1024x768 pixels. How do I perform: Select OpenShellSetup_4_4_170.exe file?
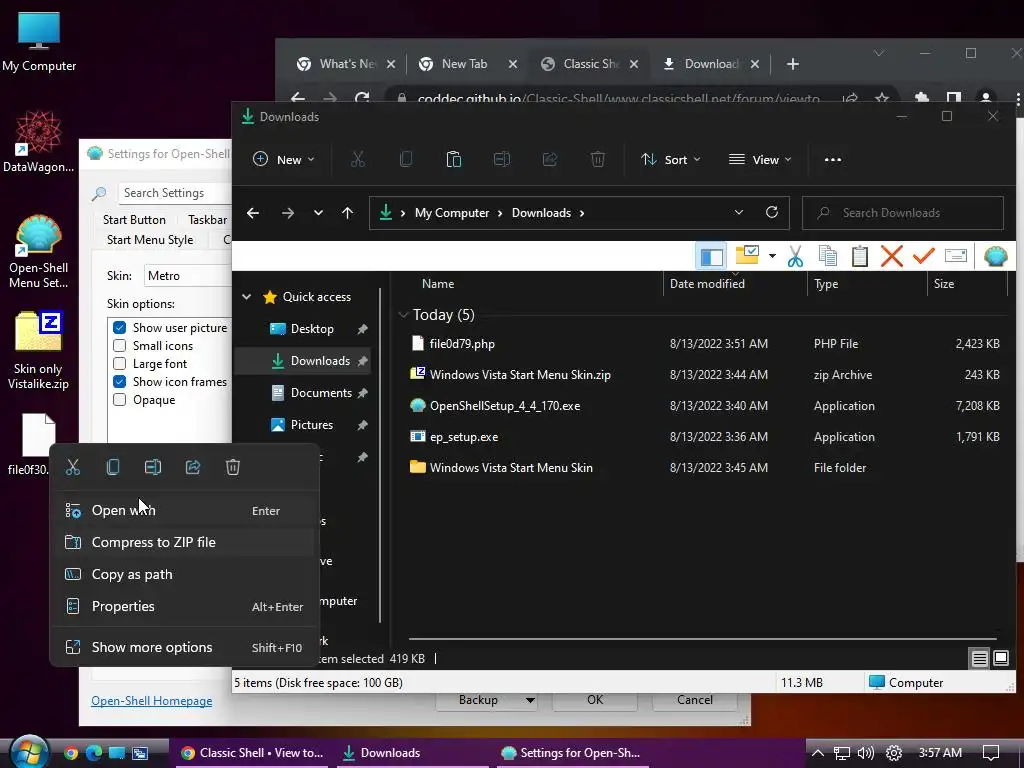[x=505, y=406]
